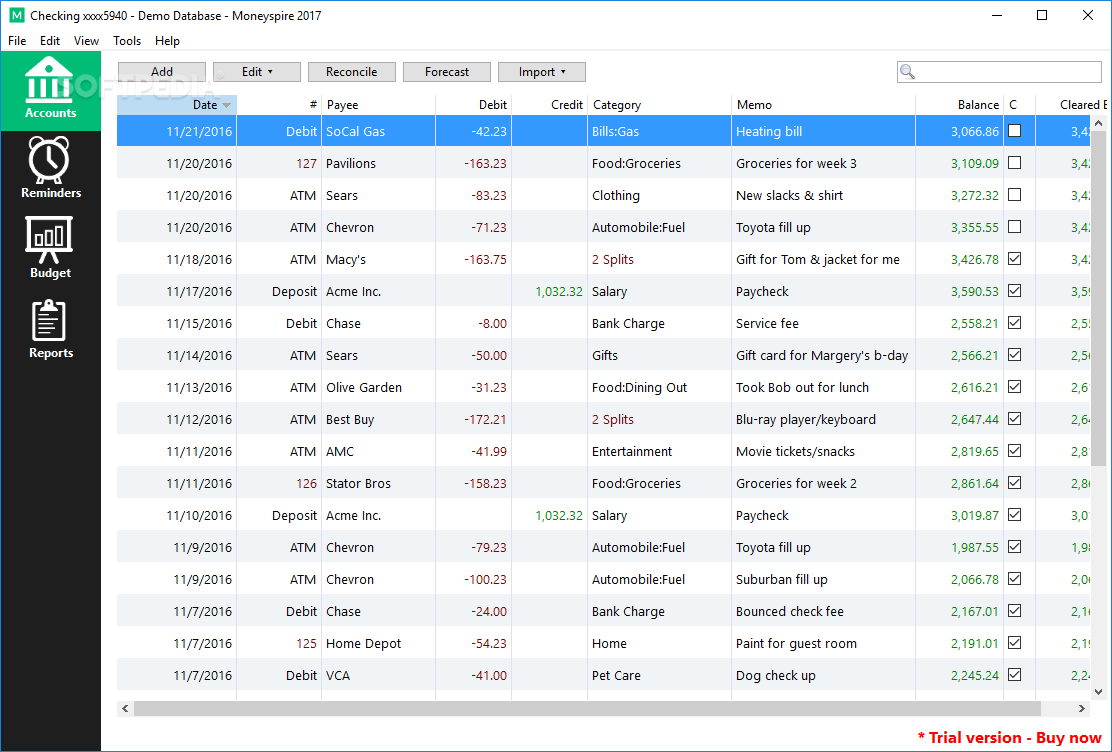This screenshot has height=752, width=1112.
Task: Click the Add button
Action: pos(162,72)
